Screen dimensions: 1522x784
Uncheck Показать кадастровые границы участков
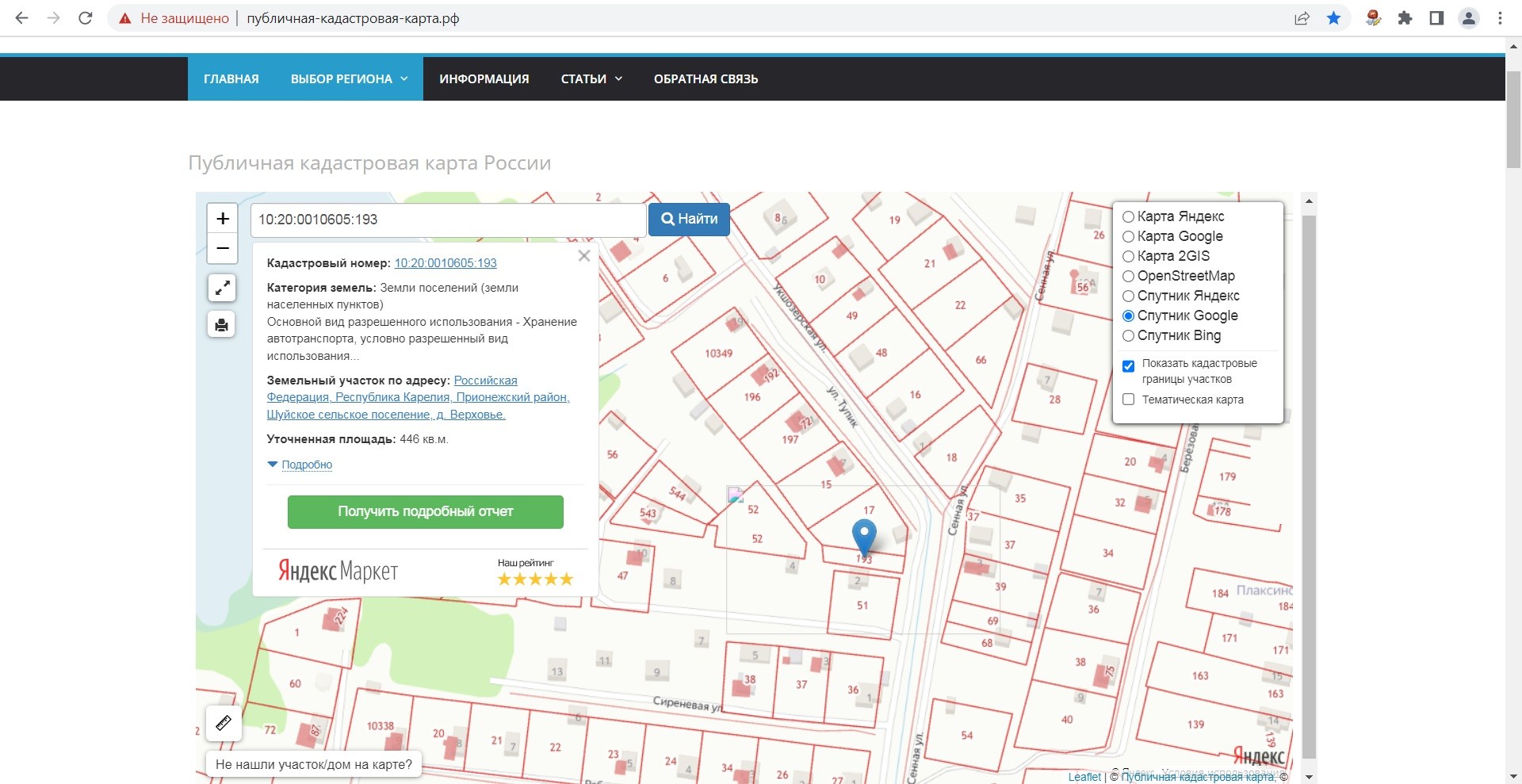1129,366
